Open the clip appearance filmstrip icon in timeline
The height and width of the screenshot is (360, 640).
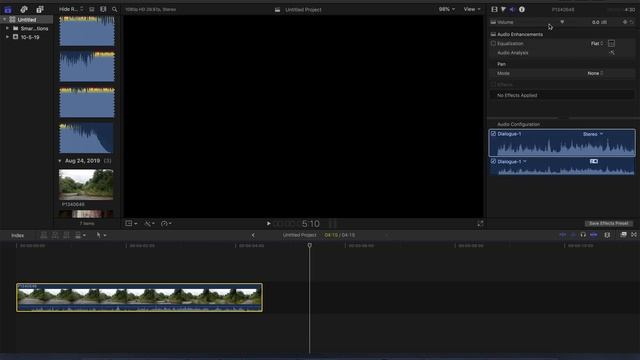click(x=607, y=235)
